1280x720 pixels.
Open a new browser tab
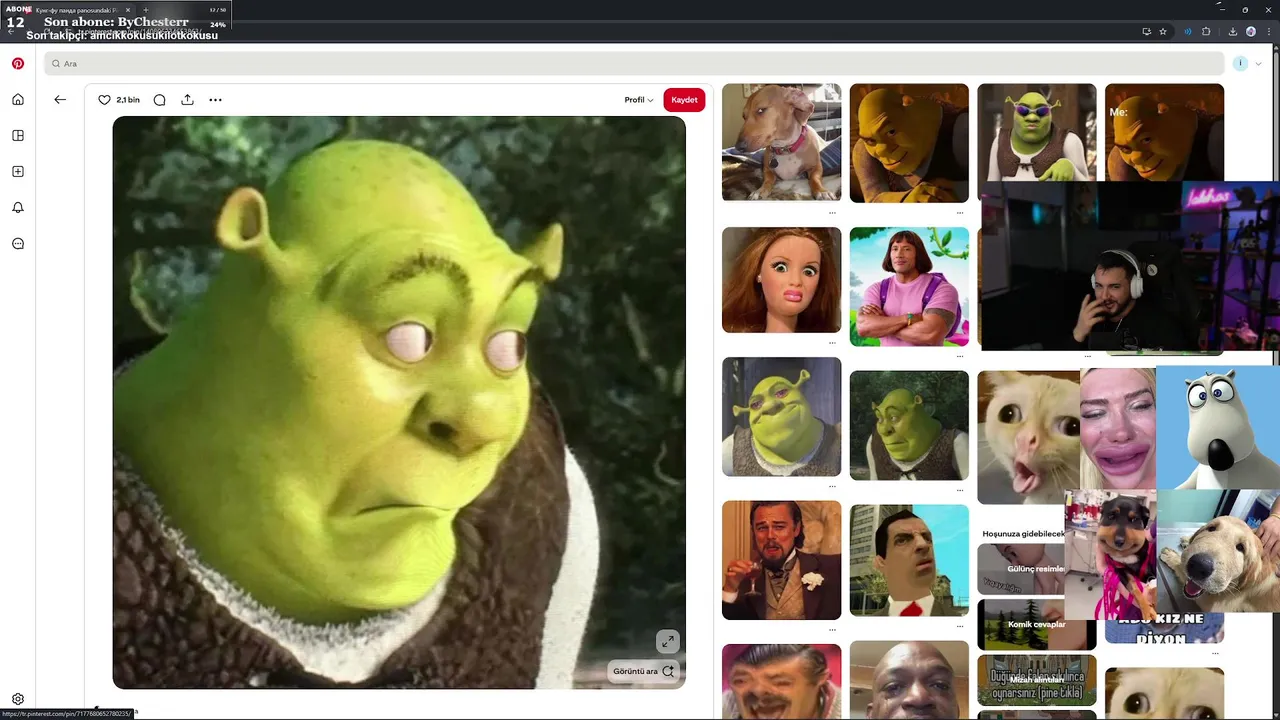[x=145, y=10]
